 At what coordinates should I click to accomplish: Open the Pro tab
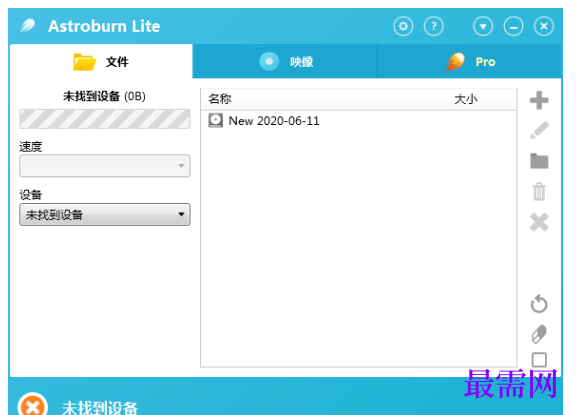(469, 61)
